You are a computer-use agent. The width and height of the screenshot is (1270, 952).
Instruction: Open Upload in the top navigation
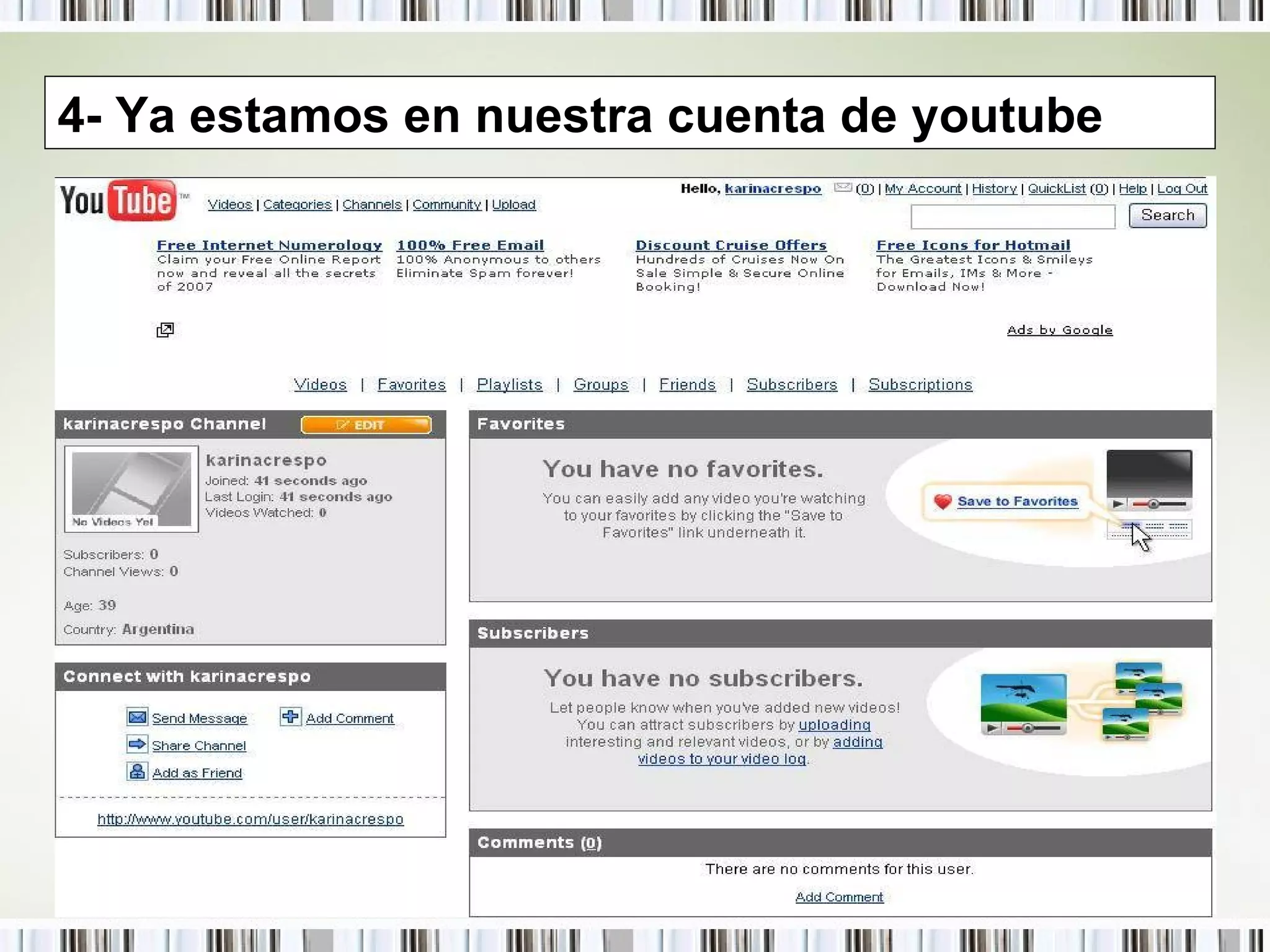513,205
